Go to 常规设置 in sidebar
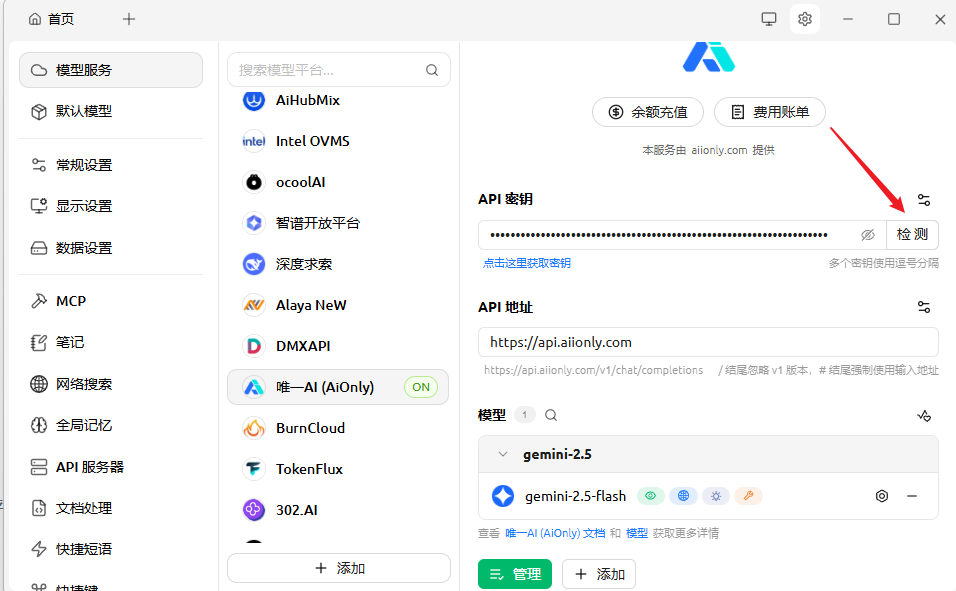The image size is (956, 591). [x=111, y=165]
